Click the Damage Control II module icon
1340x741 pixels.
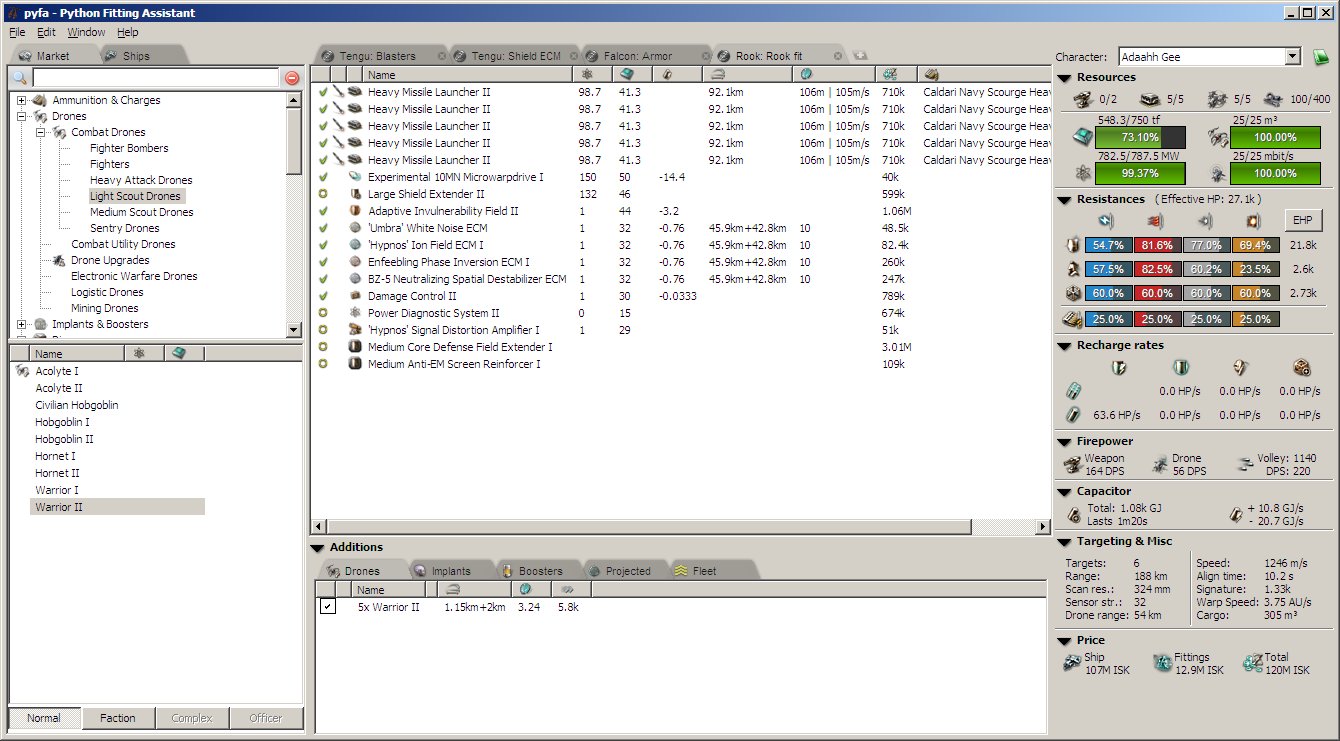tap(355, 296)
